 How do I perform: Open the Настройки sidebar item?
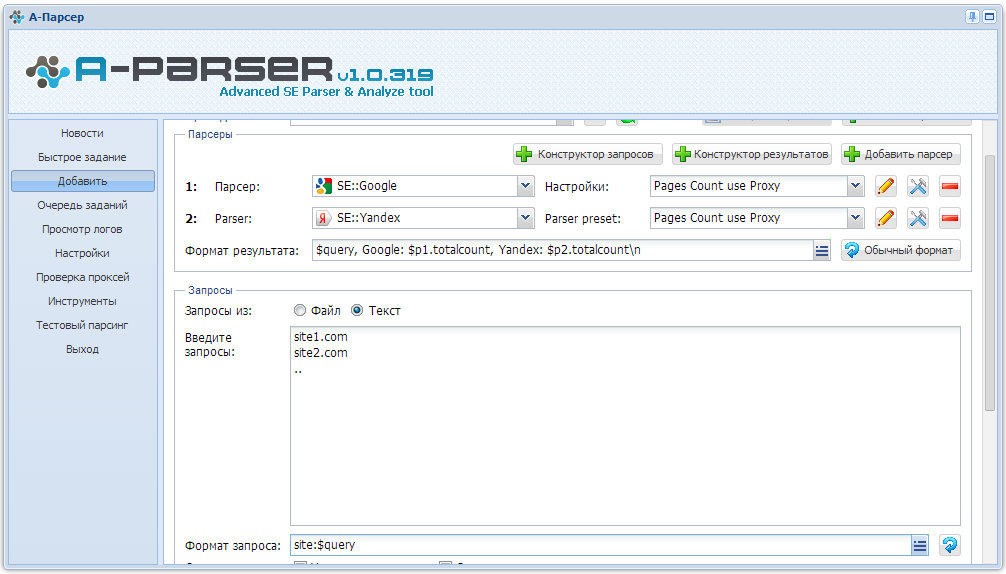[x=82, y=253]
